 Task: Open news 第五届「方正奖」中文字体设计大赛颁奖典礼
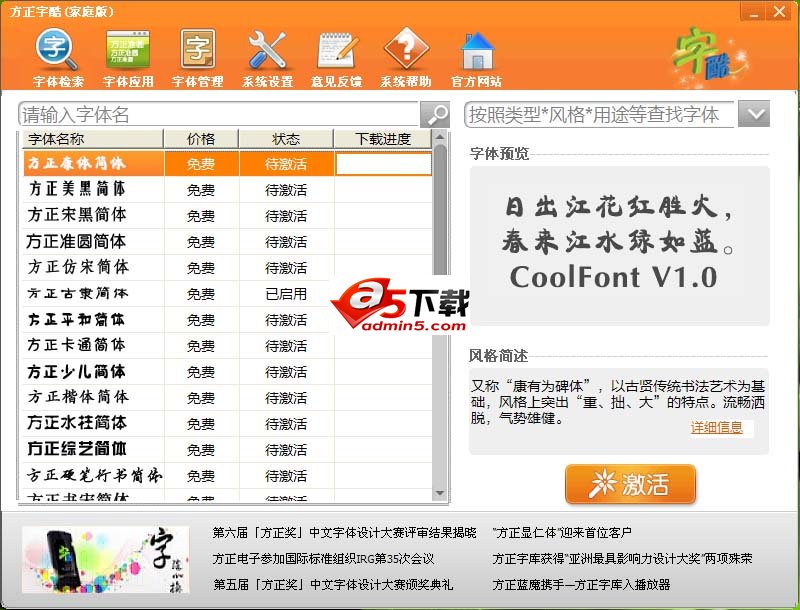pyautogui.click(x=333, y=584)
